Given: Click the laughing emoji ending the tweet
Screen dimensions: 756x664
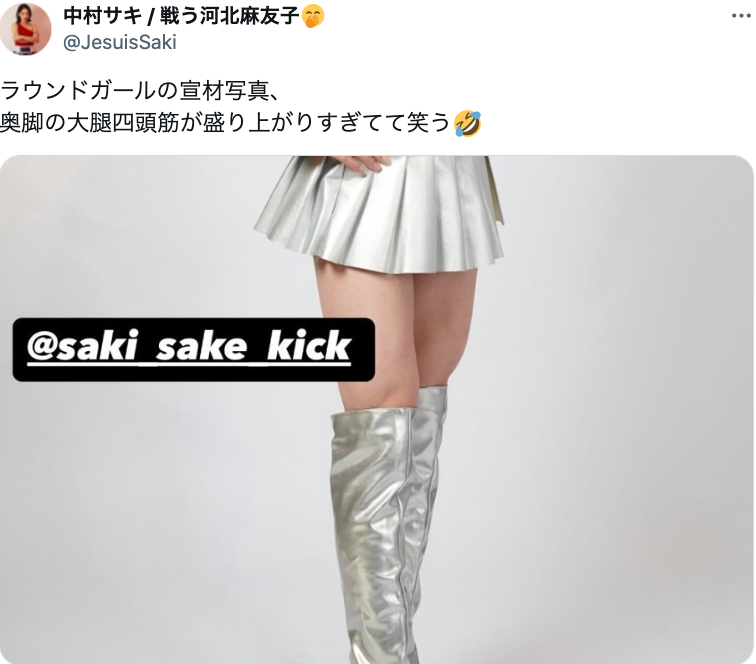Looking at the screenshot, I should (x=468, y=123).
